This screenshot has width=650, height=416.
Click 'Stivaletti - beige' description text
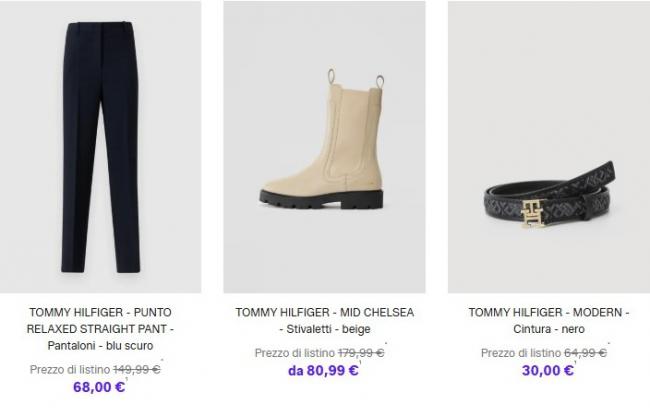pyautogui.click(x=324, y=329)
